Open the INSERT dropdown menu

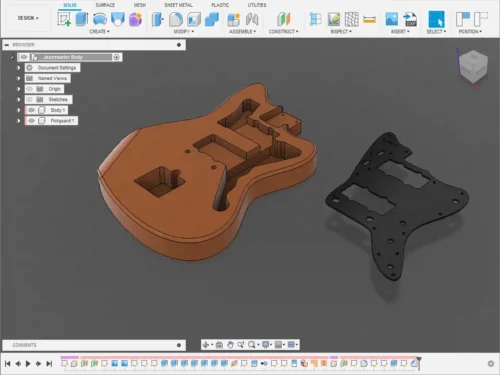(x=400, y=31)
